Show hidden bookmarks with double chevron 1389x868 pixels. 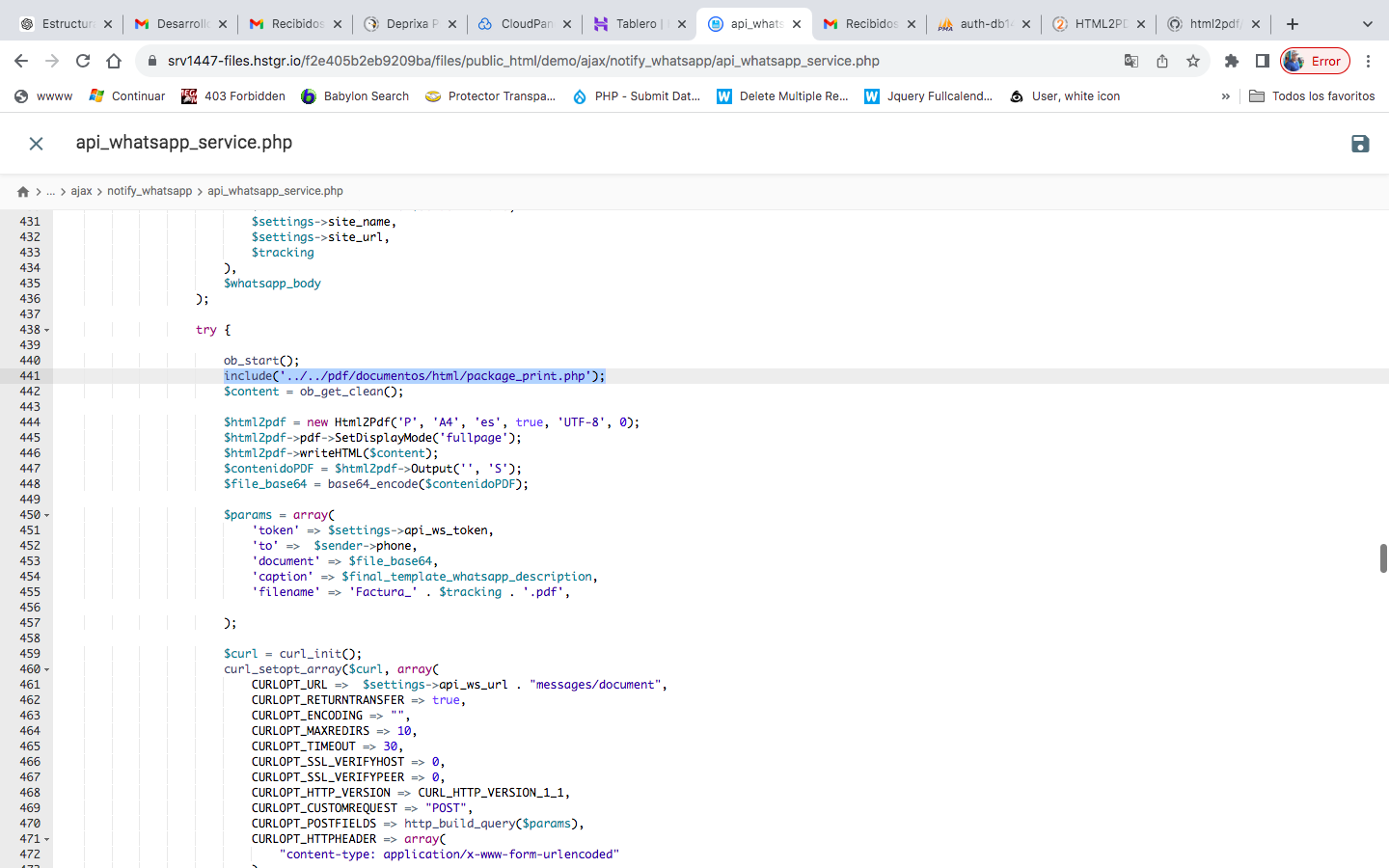point(1225,96)
